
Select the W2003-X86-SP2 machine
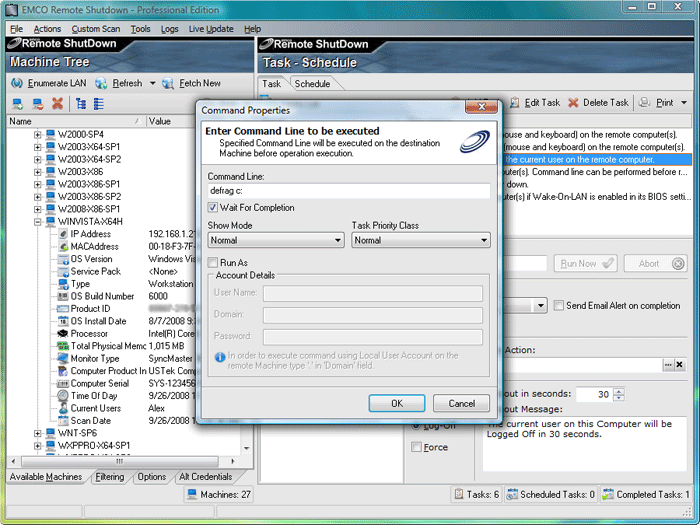coord(89,196)
